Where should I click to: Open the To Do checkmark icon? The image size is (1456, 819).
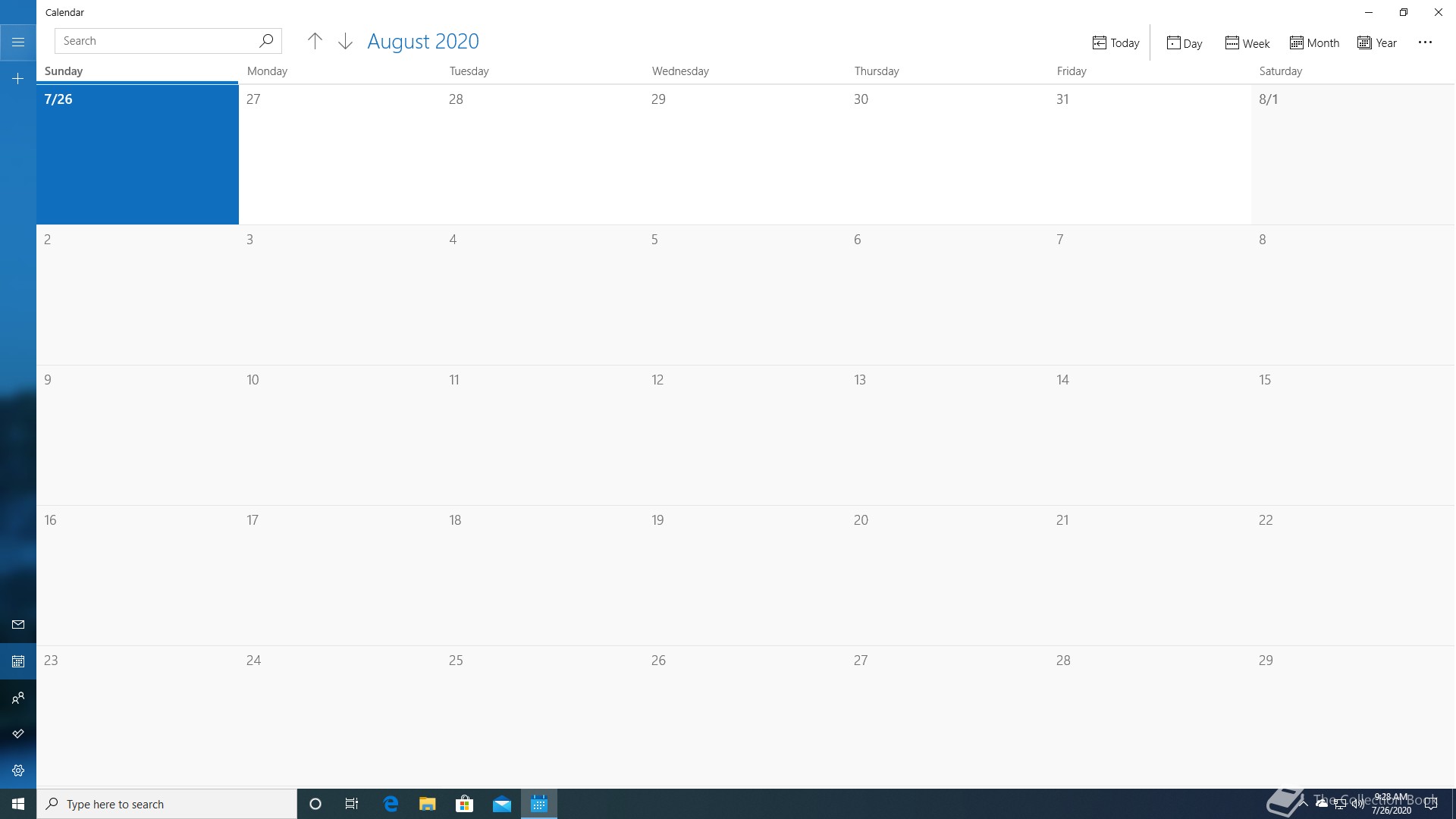coord(18,734)
